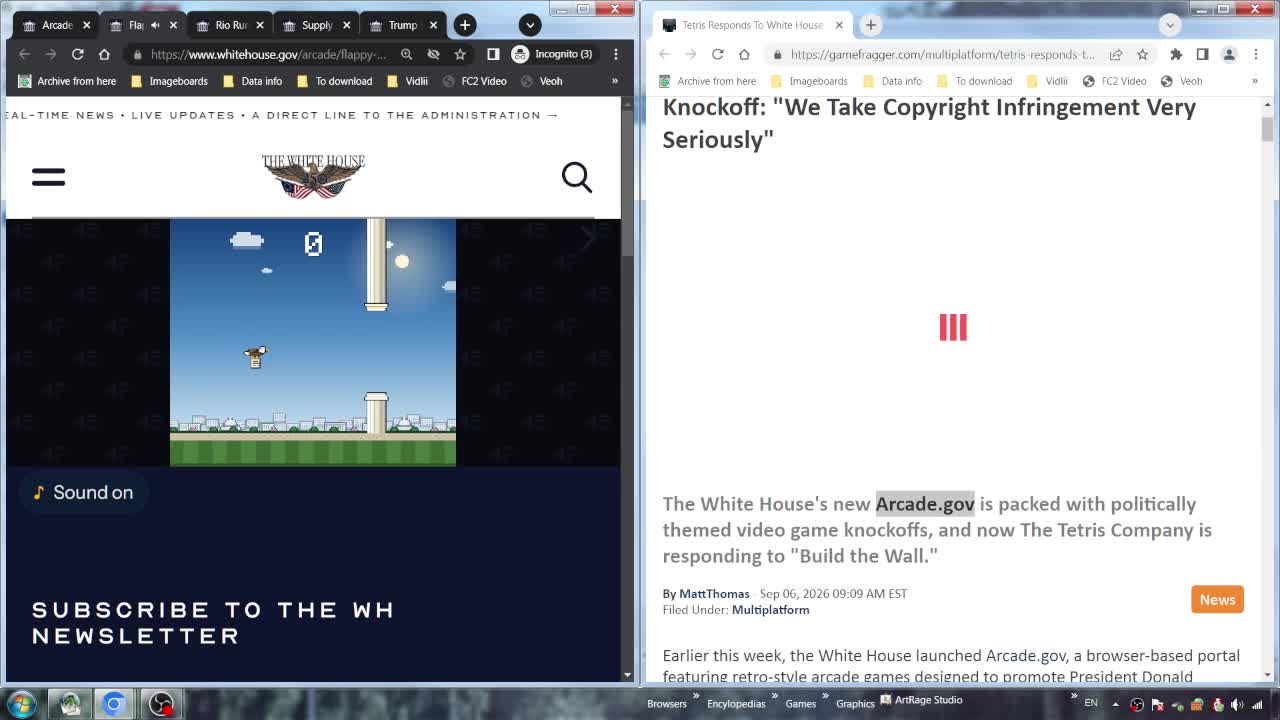This screenshot has height=720, width=1280.
Task: Expand the Games taskbar toolbar chevron
Action: coord(825,697)
